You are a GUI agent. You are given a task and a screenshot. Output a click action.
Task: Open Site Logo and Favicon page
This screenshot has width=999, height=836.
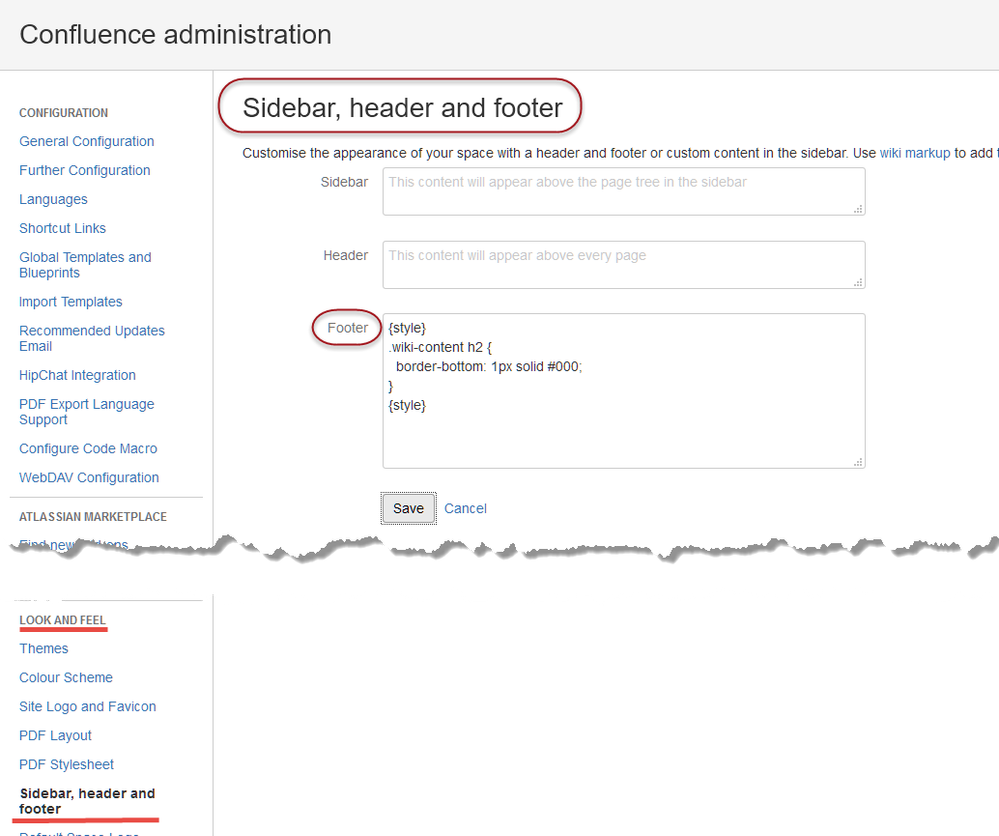[x=87, y=707]
